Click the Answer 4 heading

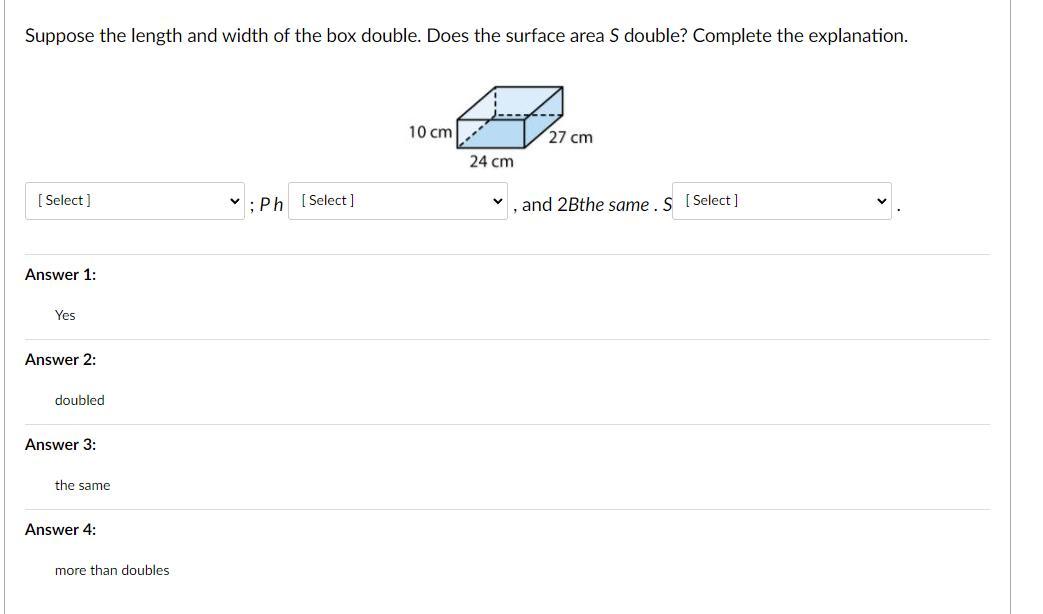pos(61,529)
